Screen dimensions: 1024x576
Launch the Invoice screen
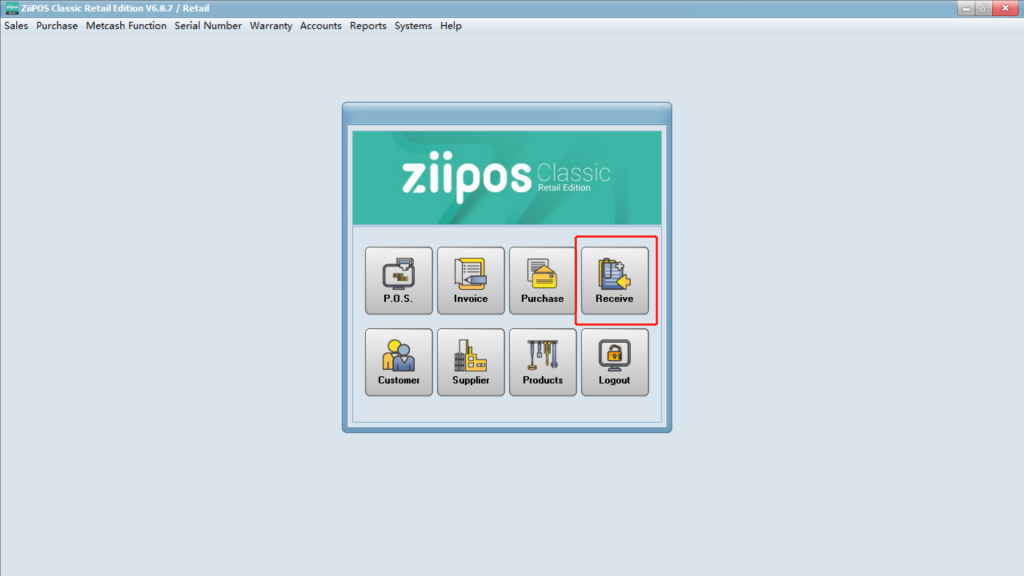click(x=470, y=280)
